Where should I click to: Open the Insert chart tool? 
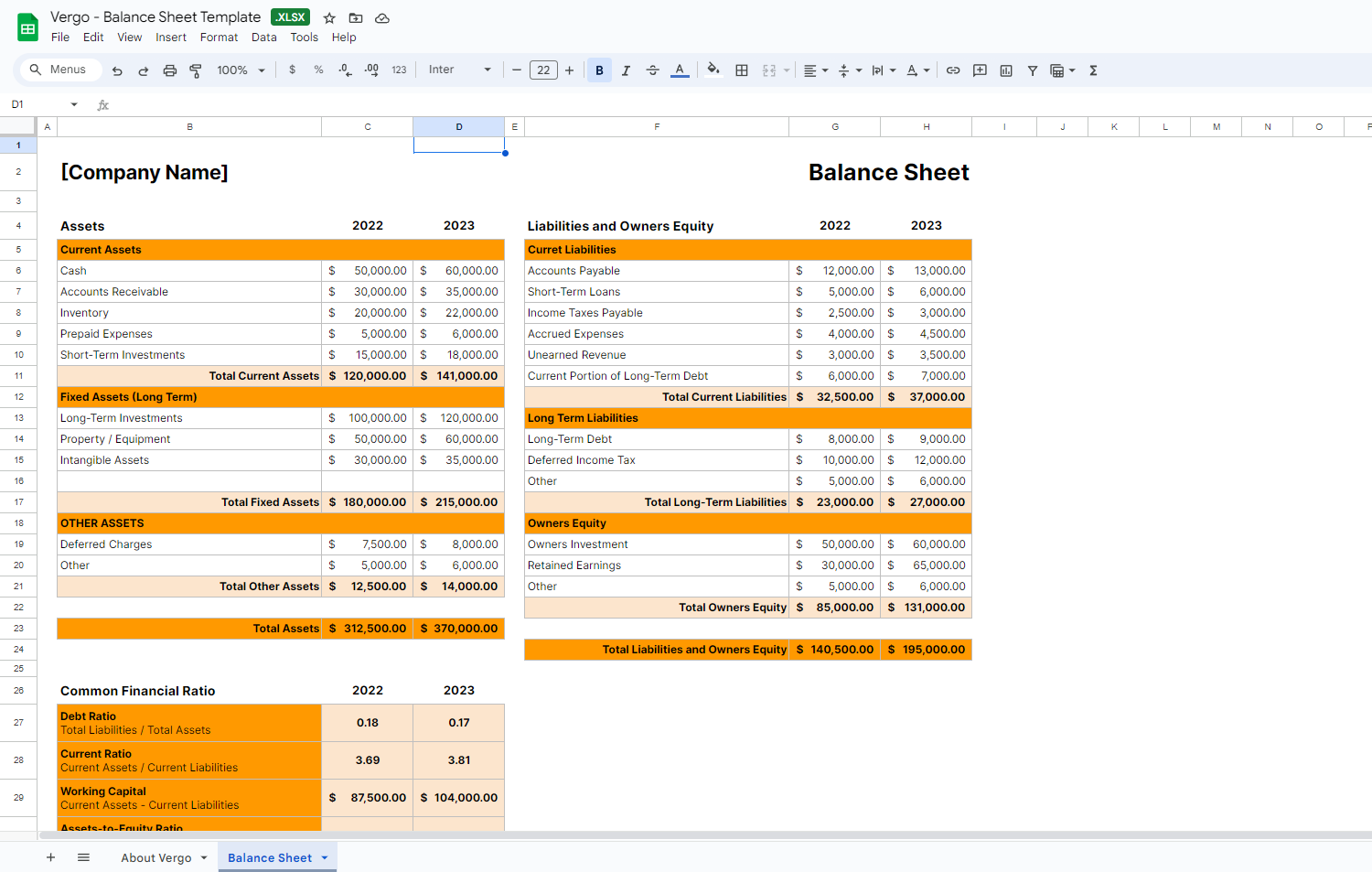1005,70
